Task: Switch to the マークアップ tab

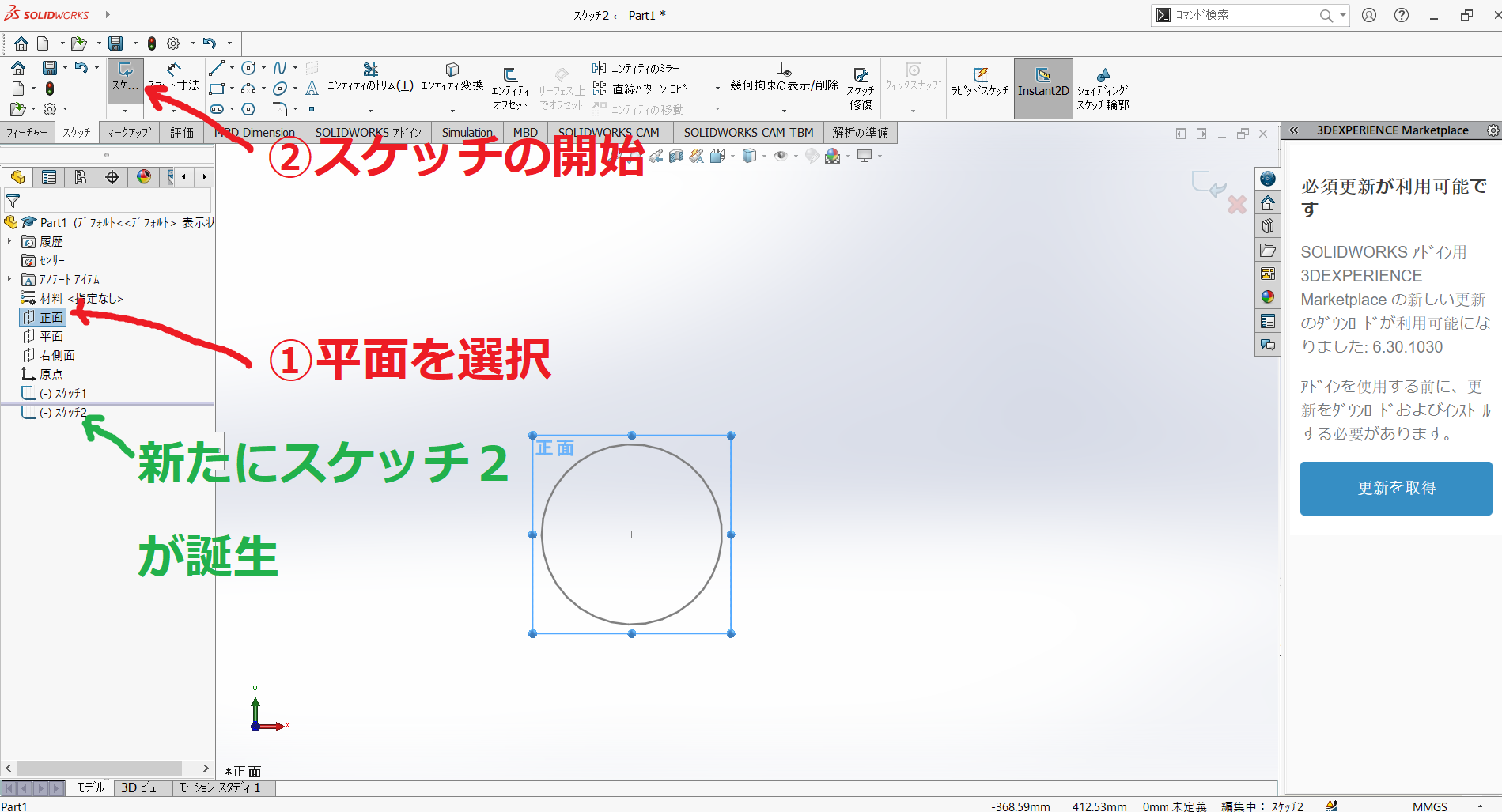Action: [x=129, y=132]
